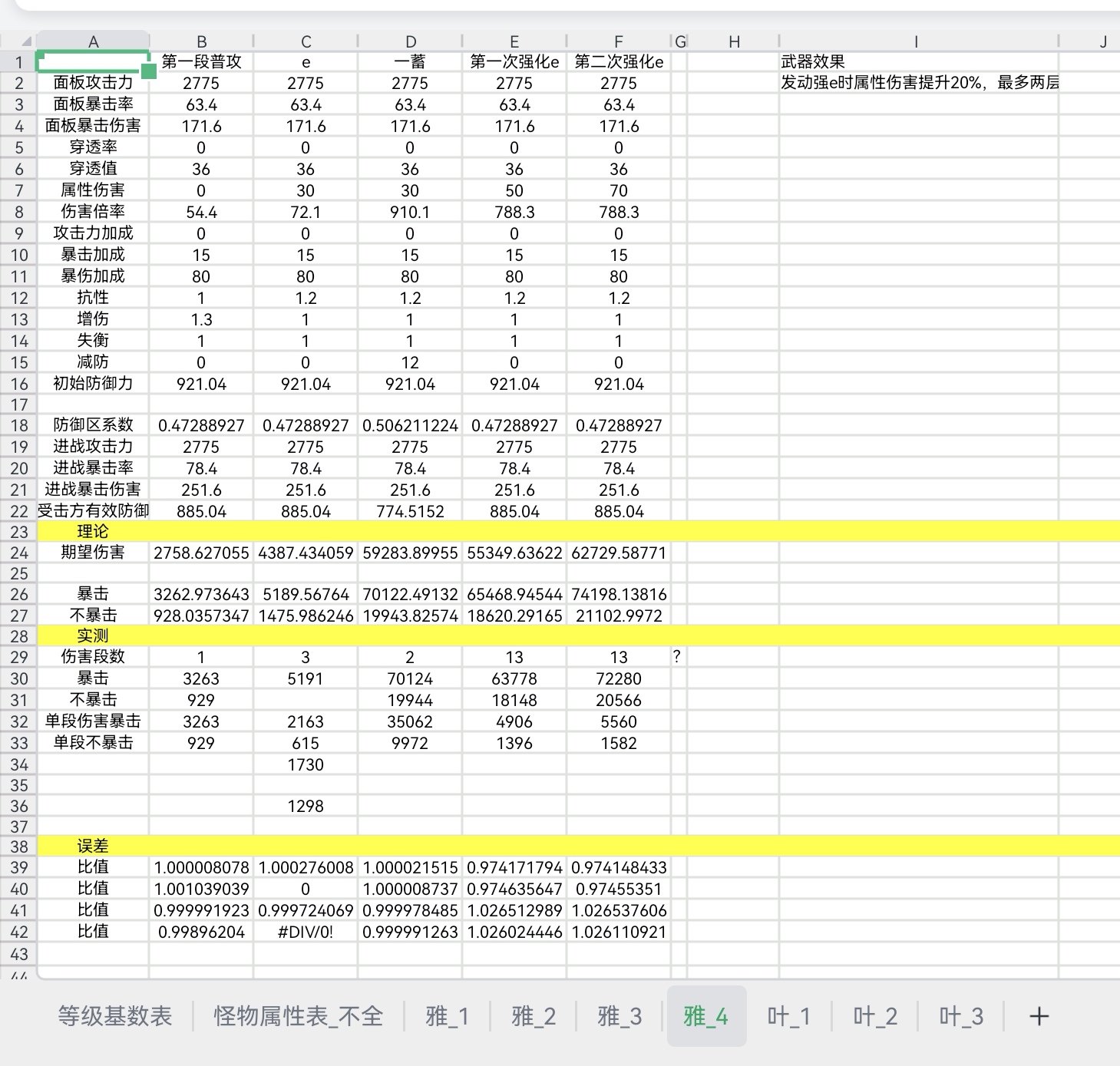Select the #DIV/0! error cell
The width and height of the screenshot is (1120, 1066).
[x=306, y=932]
